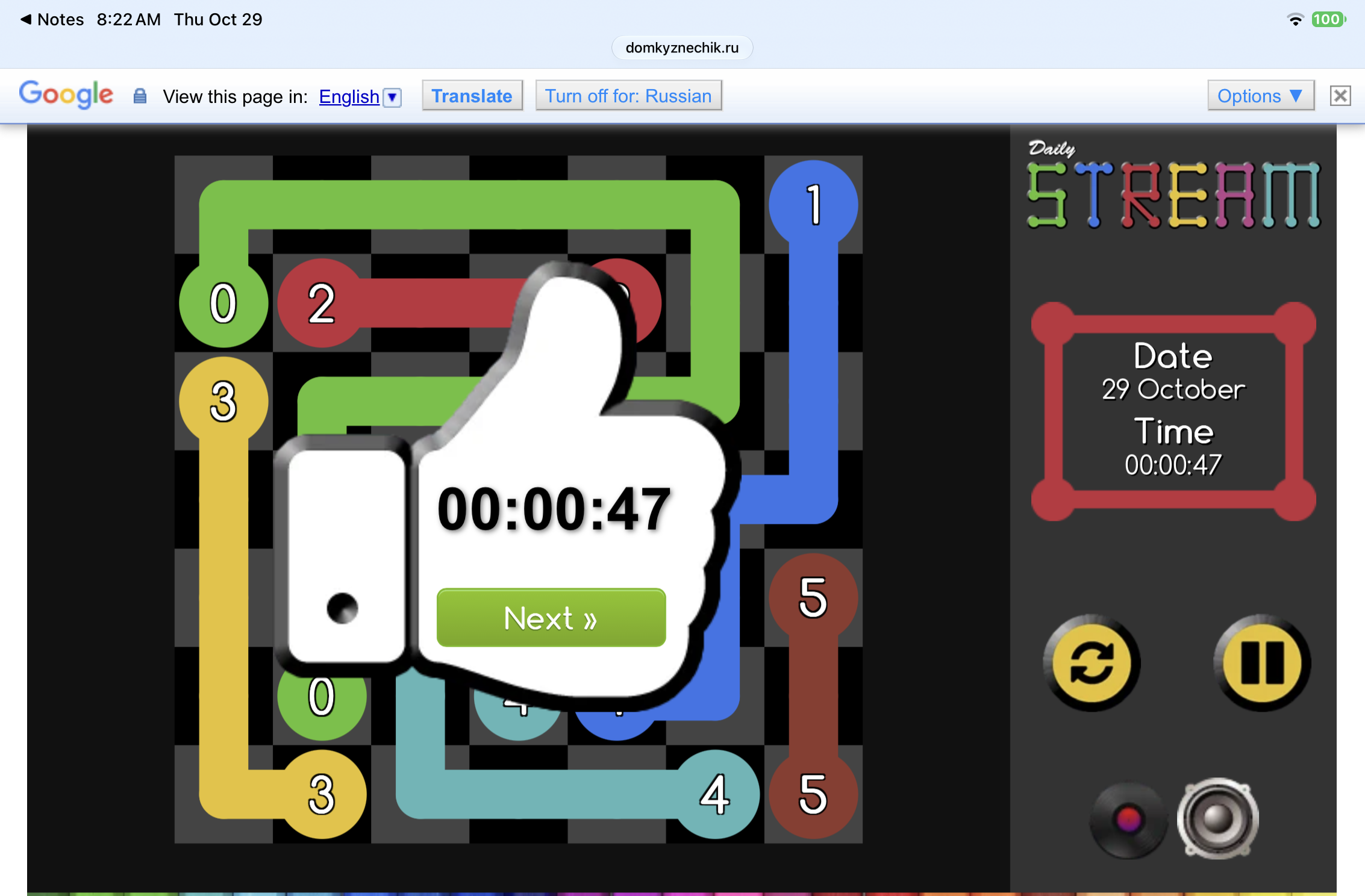Go back to Notes app

52,19
